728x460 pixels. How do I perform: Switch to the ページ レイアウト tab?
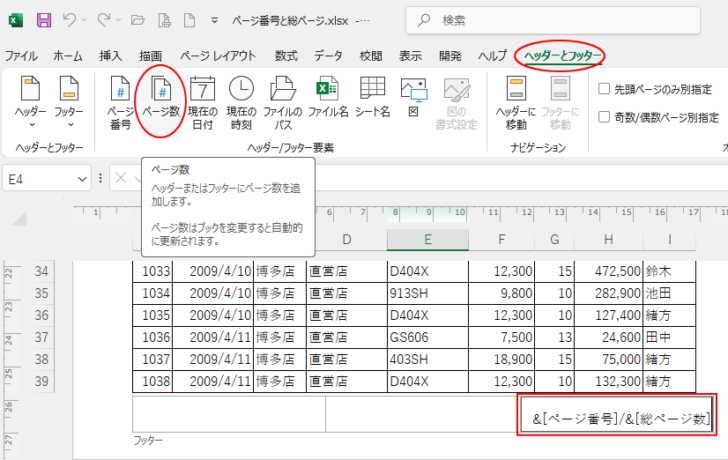(218, 56)
